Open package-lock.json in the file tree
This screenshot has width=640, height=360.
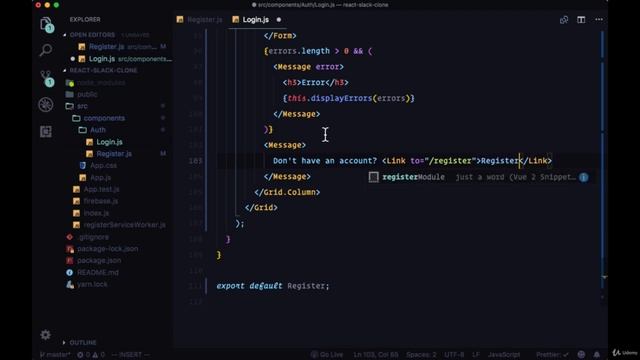coord(107,249)
